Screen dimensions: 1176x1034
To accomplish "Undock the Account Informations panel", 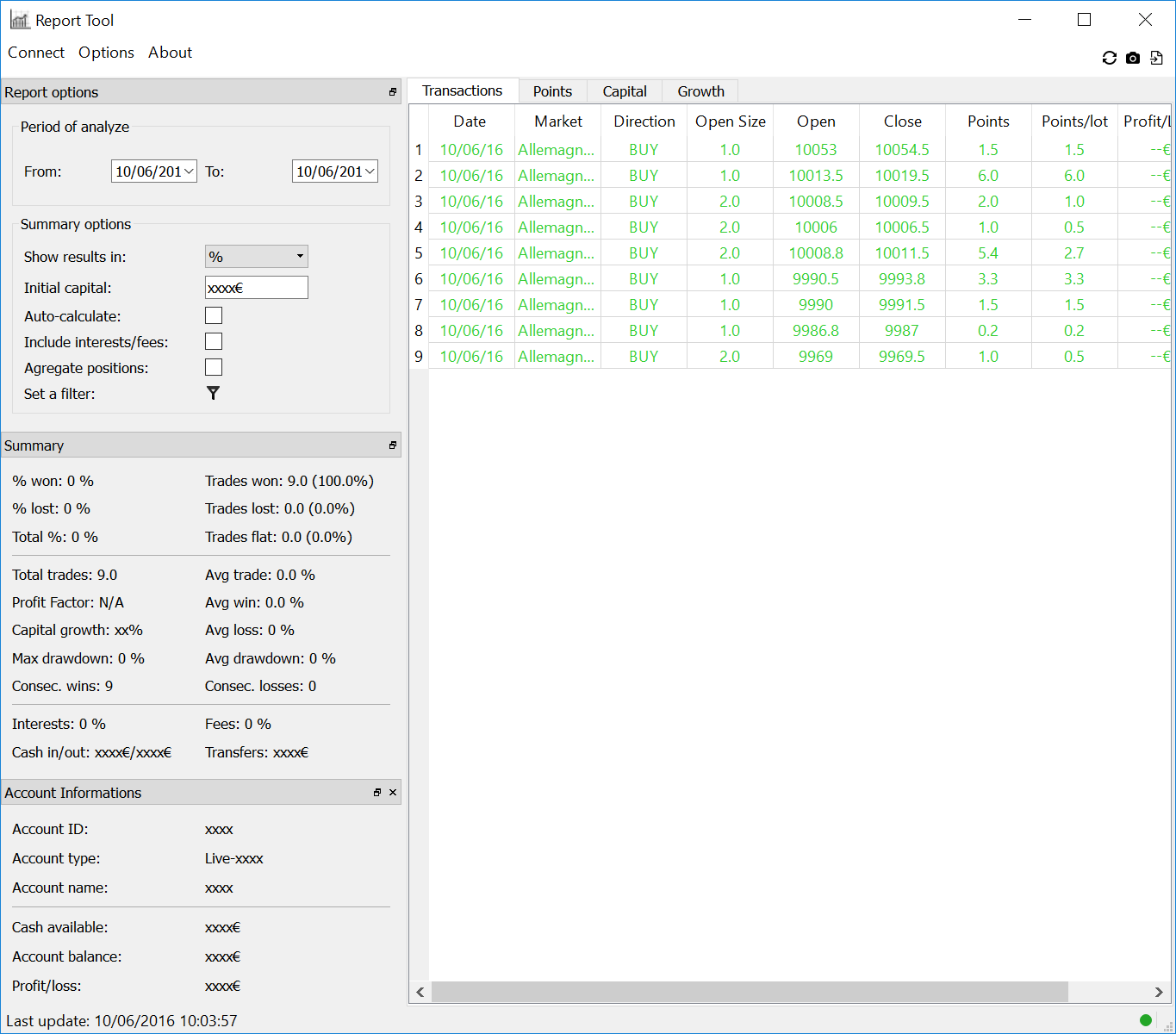I will click(x=377, y=793).
